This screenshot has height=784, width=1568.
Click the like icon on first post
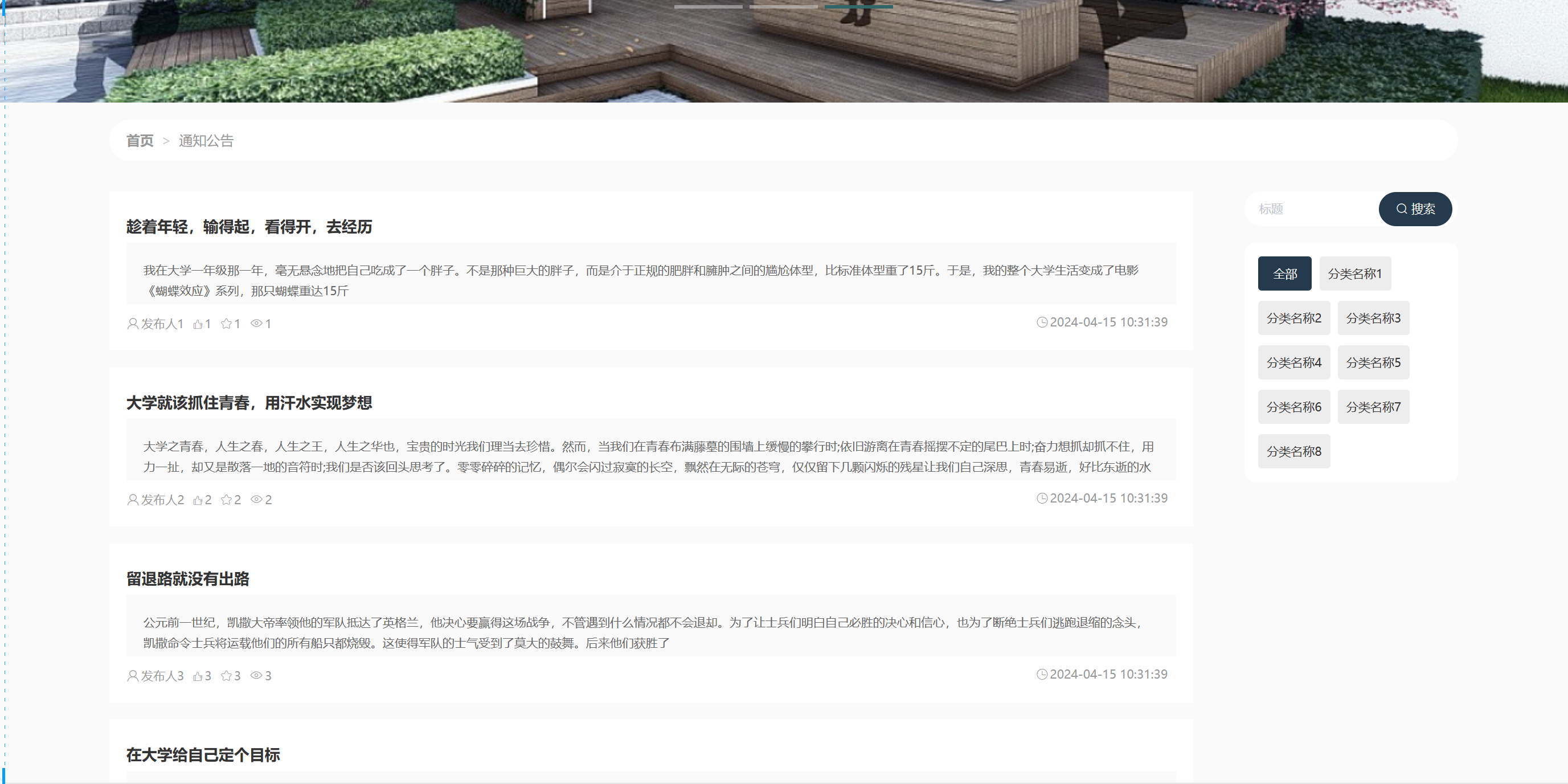click(198, 324)
